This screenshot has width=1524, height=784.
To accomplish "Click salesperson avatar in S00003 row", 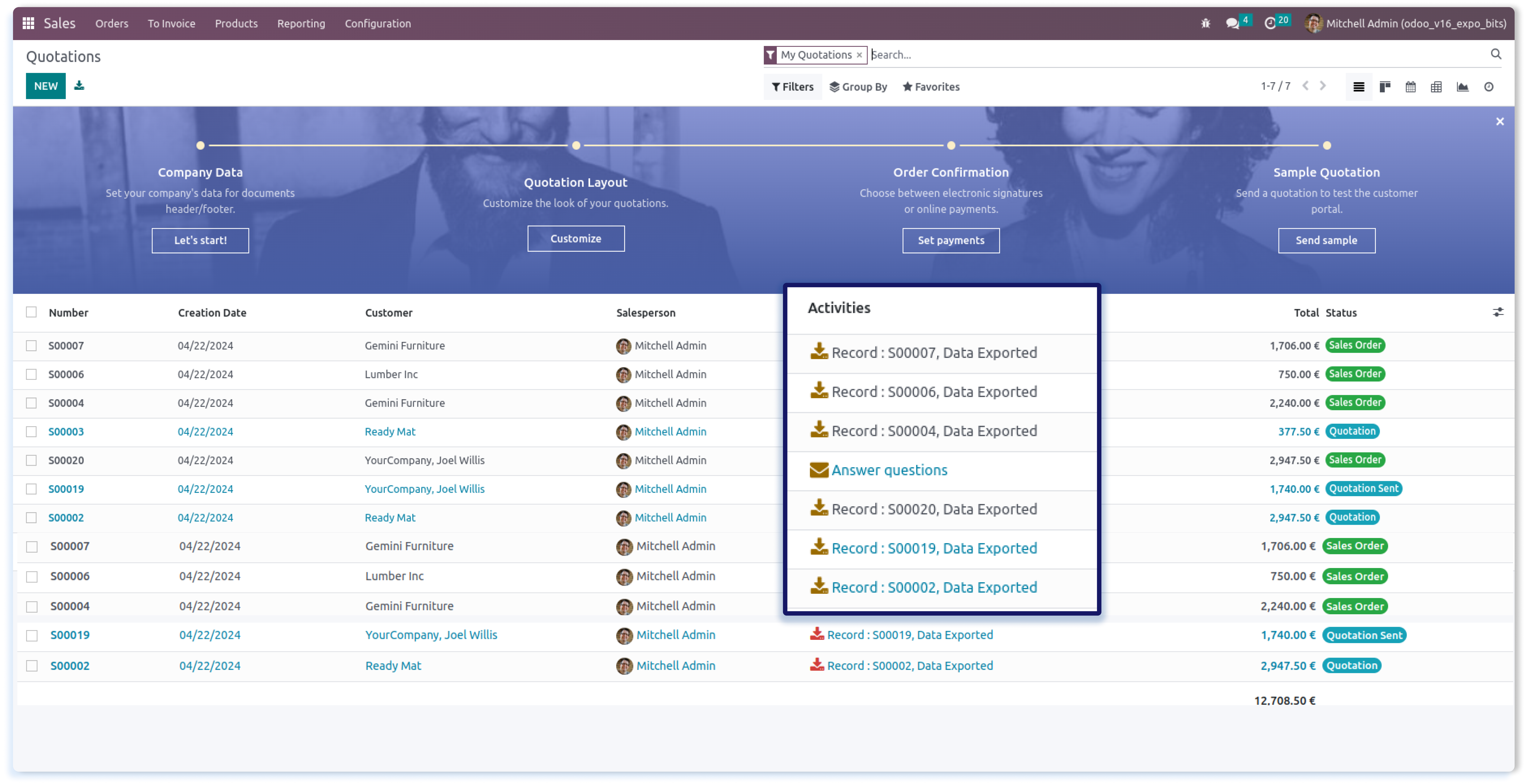I will click(x=624, y=432).
